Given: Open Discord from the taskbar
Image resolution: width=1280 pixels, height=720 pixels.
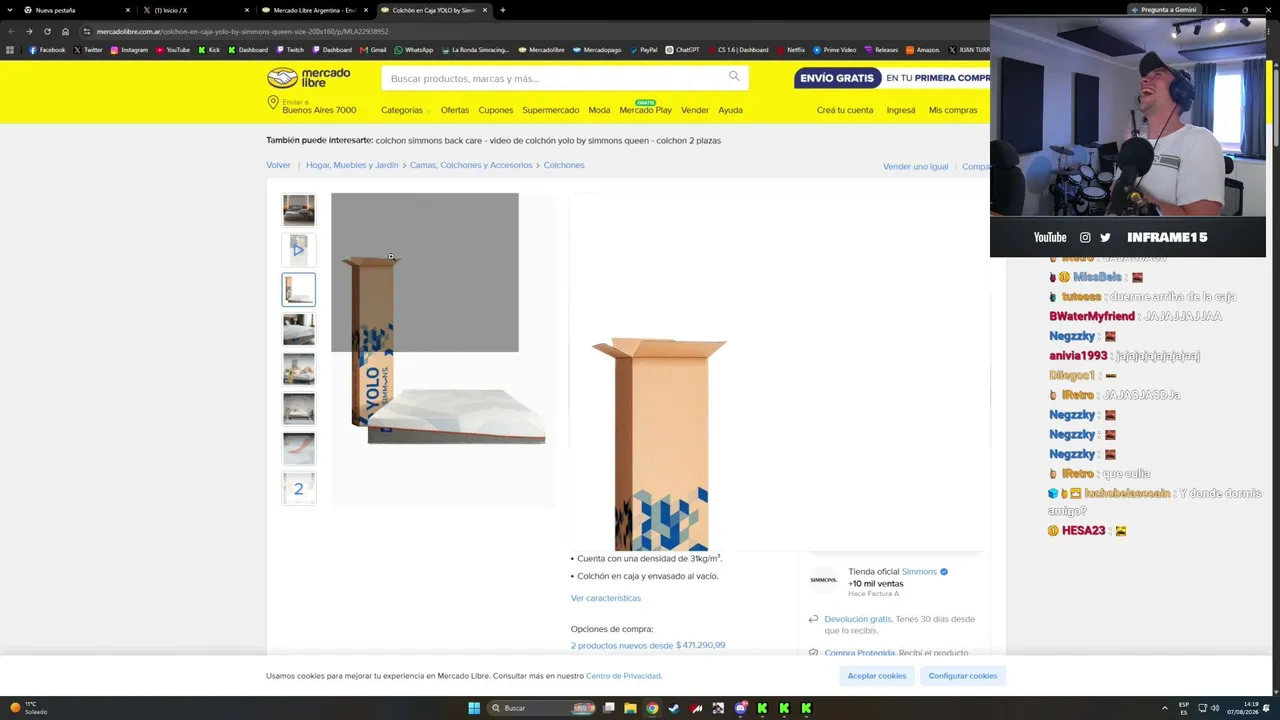Looking at the screenshot, I should pos(741,708).
